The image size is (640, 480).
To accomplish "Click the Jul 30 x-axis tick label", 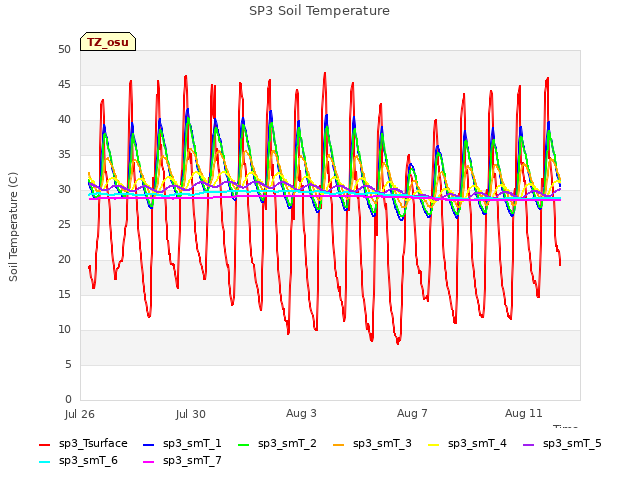I will tap(191, 414).
